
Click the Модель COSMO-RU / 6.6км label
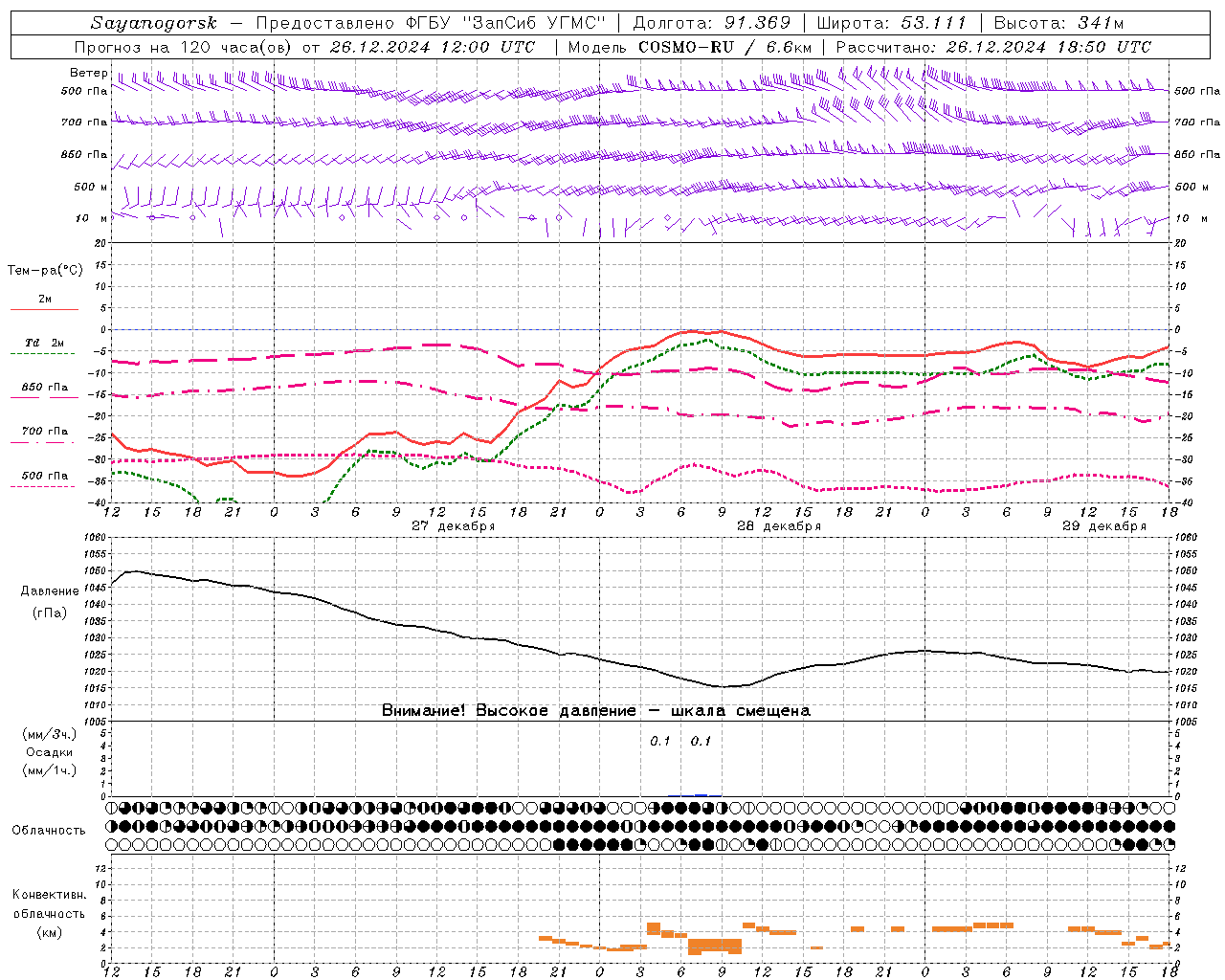coord(690,47)
